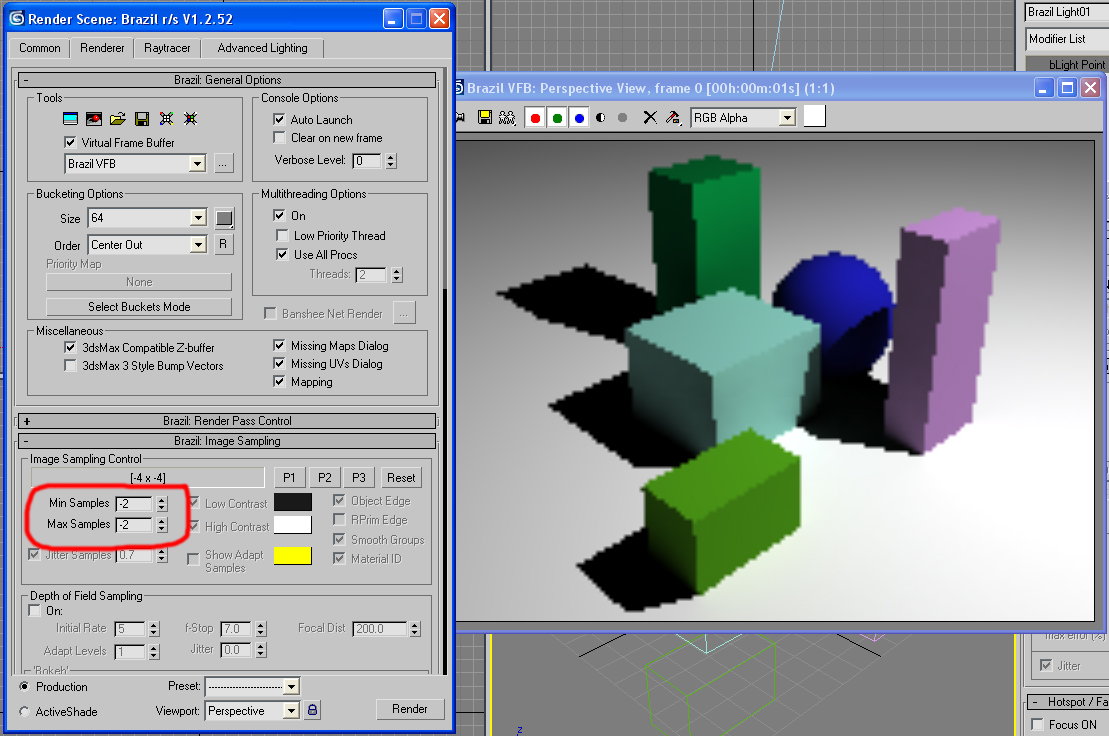Click the cyan frame buffer window icon in Tools
Image resolution: width=1109 pixels, height=736 pixels.
point(70,119)
